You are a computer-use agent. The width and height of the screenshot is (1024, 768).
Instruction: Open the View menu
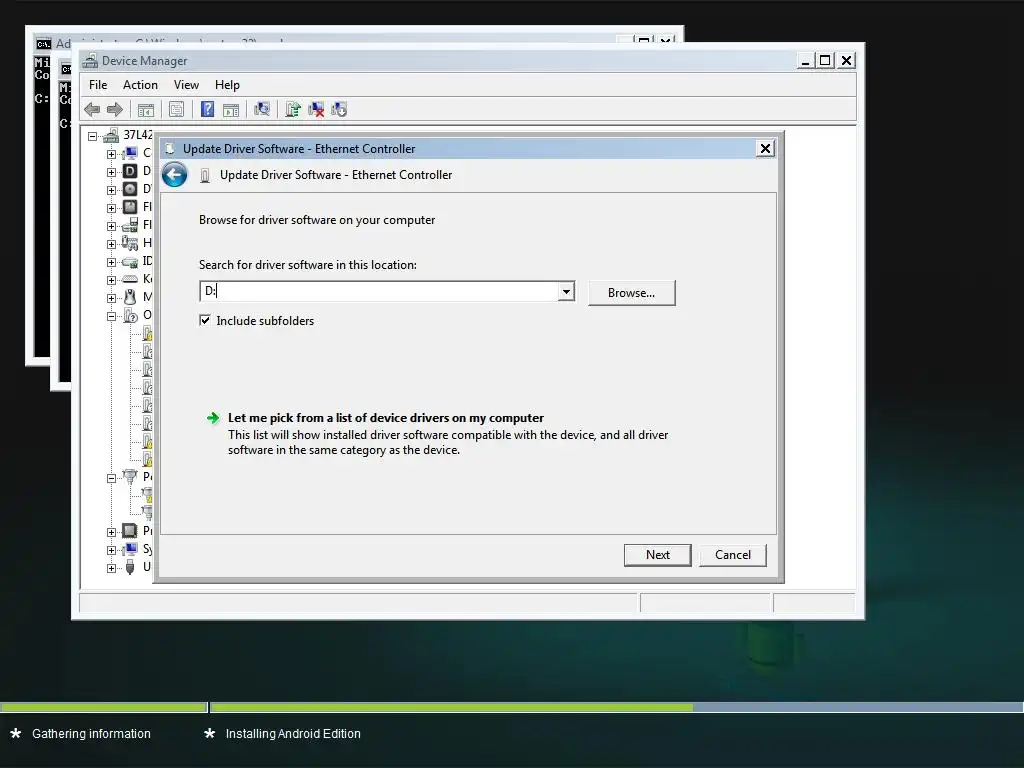186,85
